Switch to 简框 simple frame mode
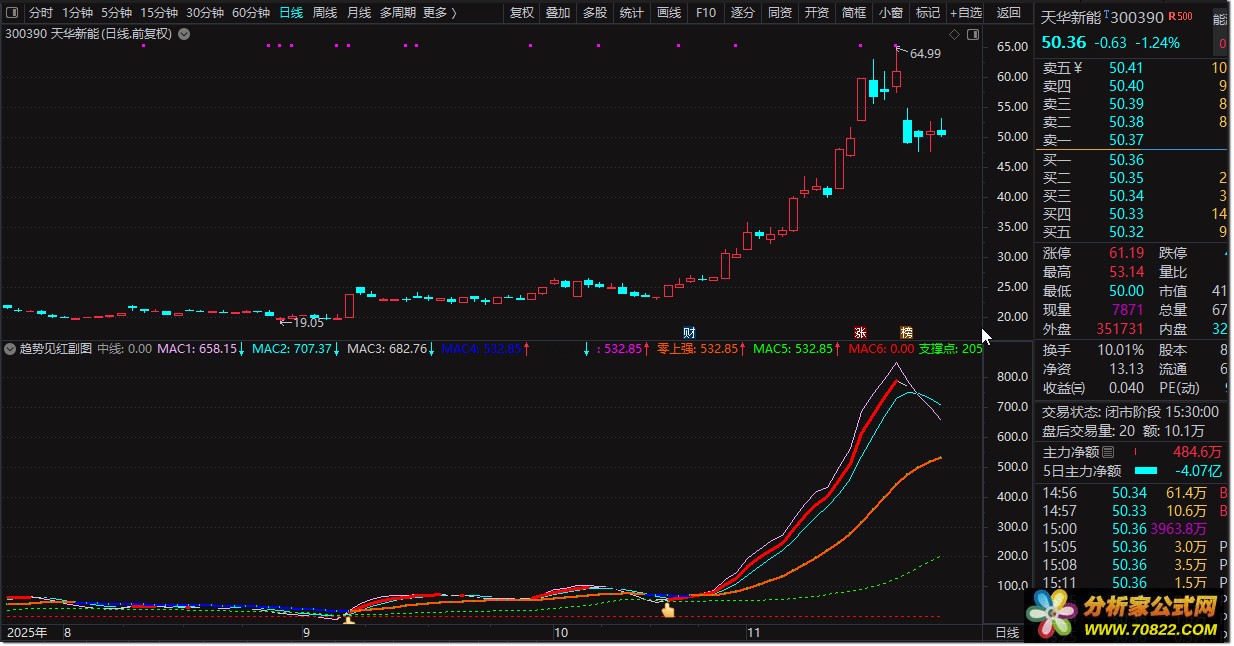 (x=854, y=13)
